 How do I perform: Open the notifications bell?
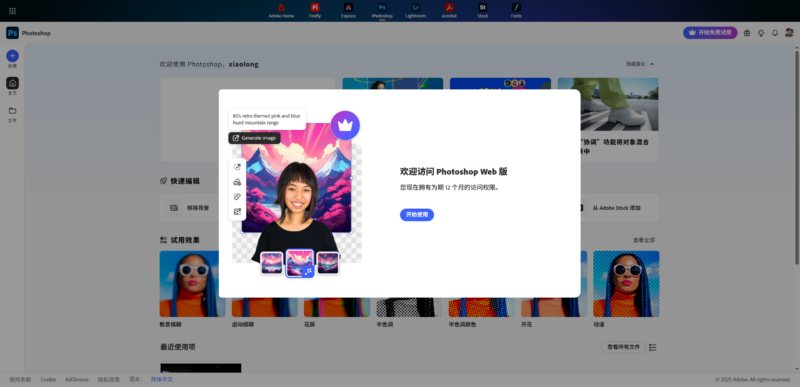[774, 33]
